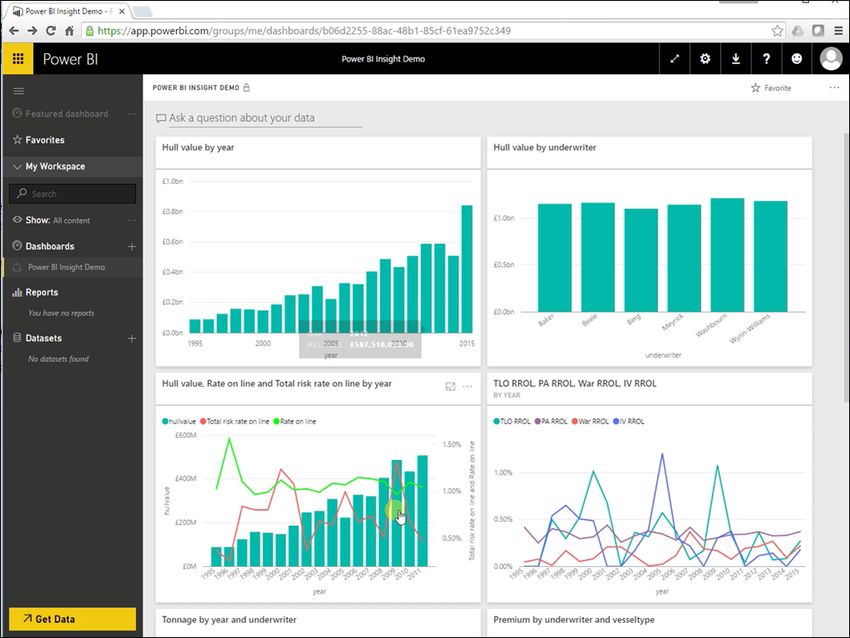Collapse the navigation pane hamburger icon

(x=19, y=91)
